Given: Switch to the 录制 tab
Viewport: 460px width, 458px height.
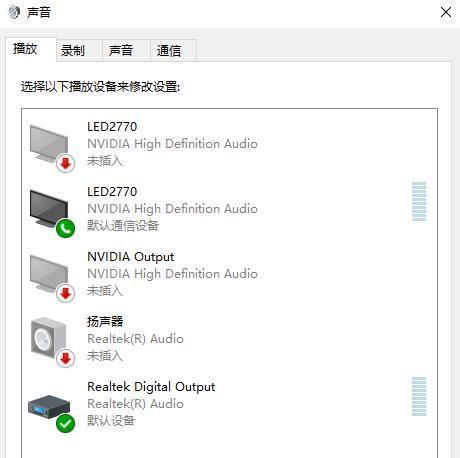Looking at the screenshot, I should point(79,51).
